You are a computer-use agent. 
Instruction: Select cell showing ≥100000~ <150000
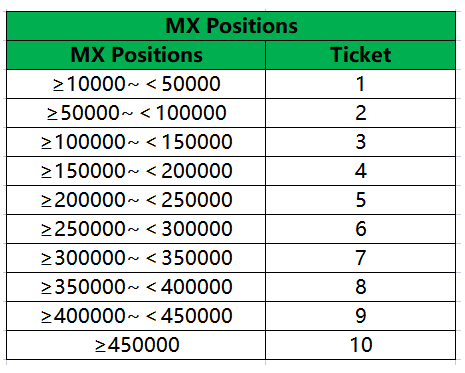[x=136, y=142]
